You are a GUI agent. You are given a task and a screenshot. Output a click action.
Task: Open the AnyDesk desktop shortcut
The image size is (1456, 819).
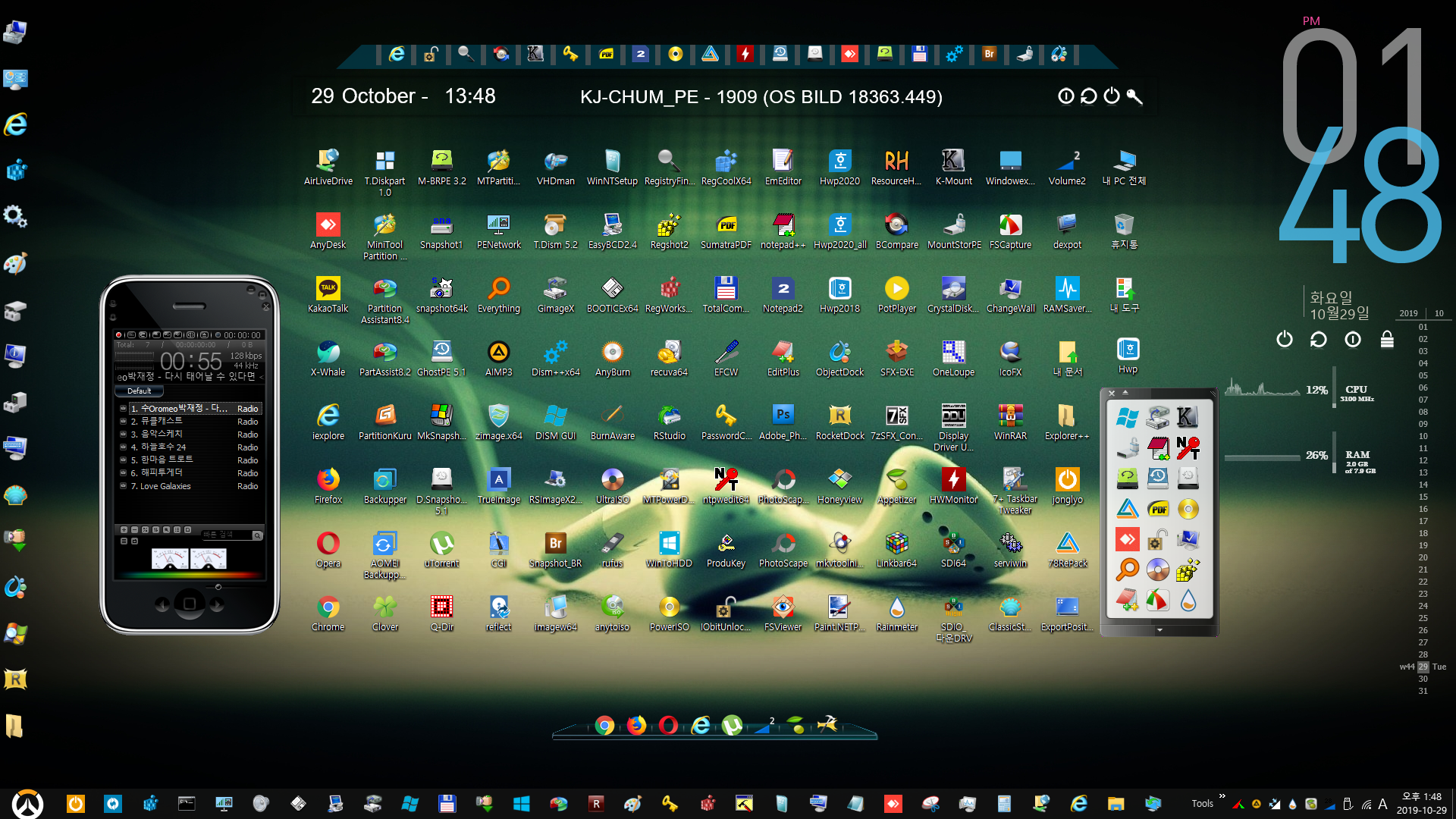tap(328, 231)
